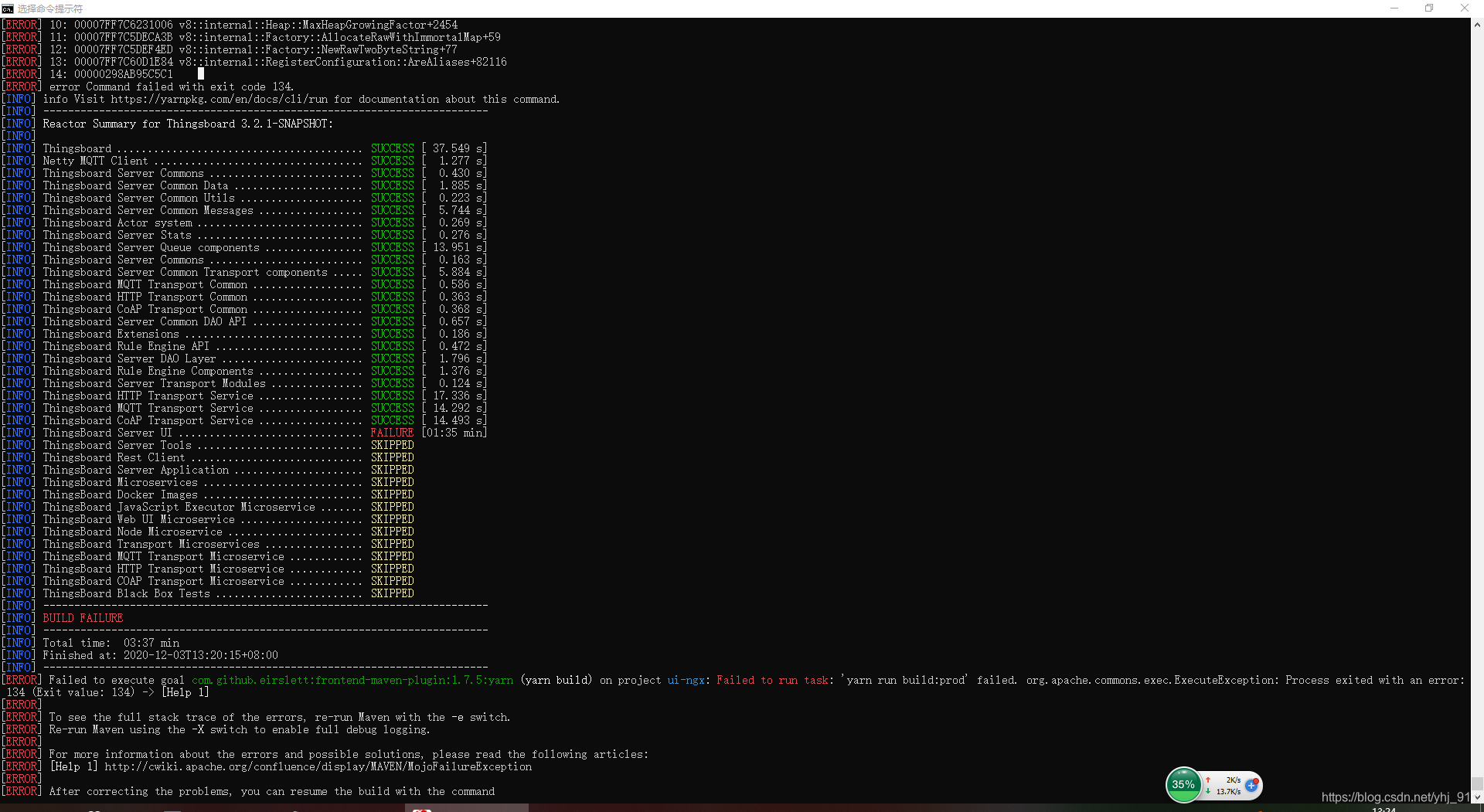Click "Thingsboard Server DAO Layer" module name
Viewport: 1484px width, 812px height.
[129, 358]
